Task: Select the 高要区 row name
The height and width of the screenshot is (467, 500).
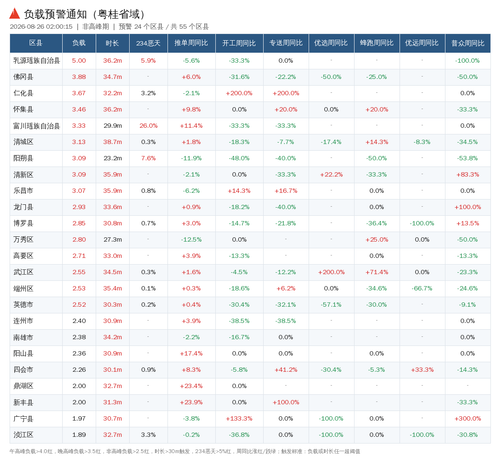Action: tap(23, 256)
